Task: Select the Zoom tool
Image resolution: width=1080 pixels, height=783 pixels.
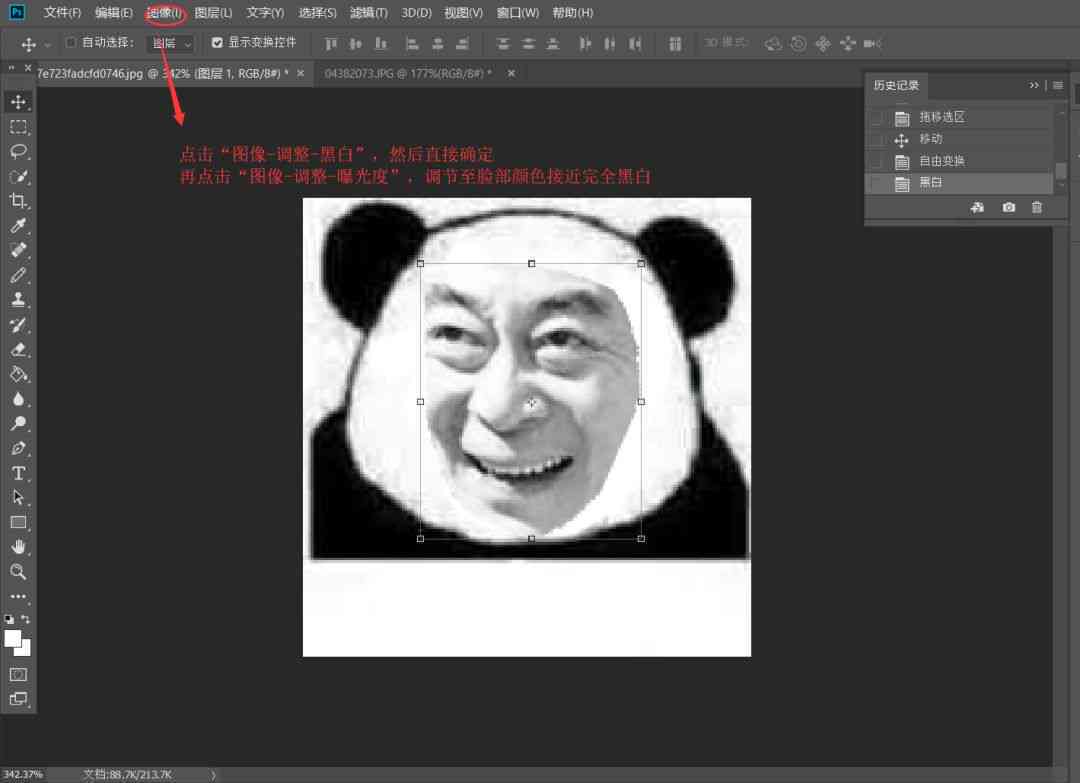Action: [x=19, y=572]
